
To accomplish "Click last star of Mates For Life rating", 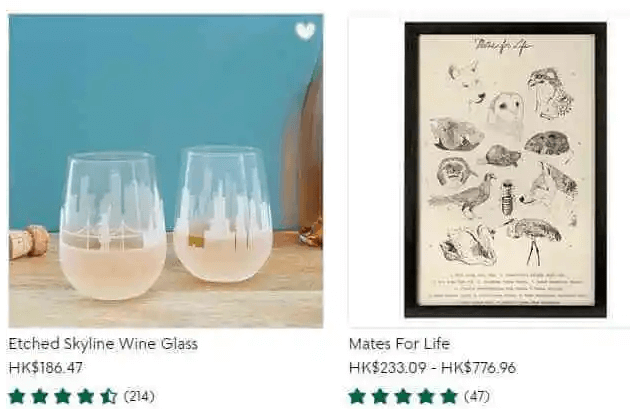I will 449,396.
